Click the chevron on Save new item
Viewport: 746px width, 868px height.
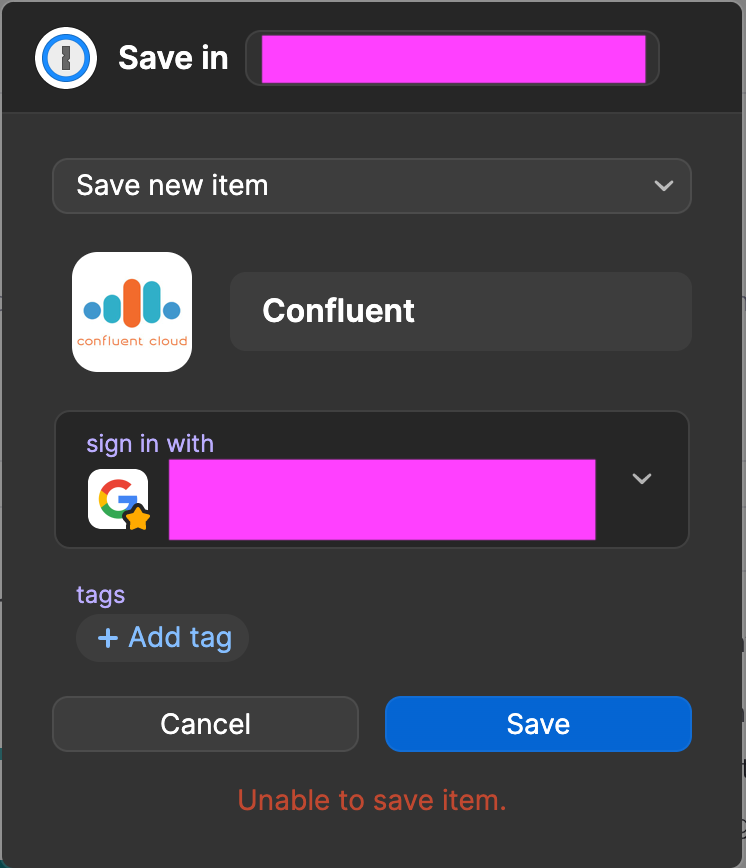(x=662, y=186)
